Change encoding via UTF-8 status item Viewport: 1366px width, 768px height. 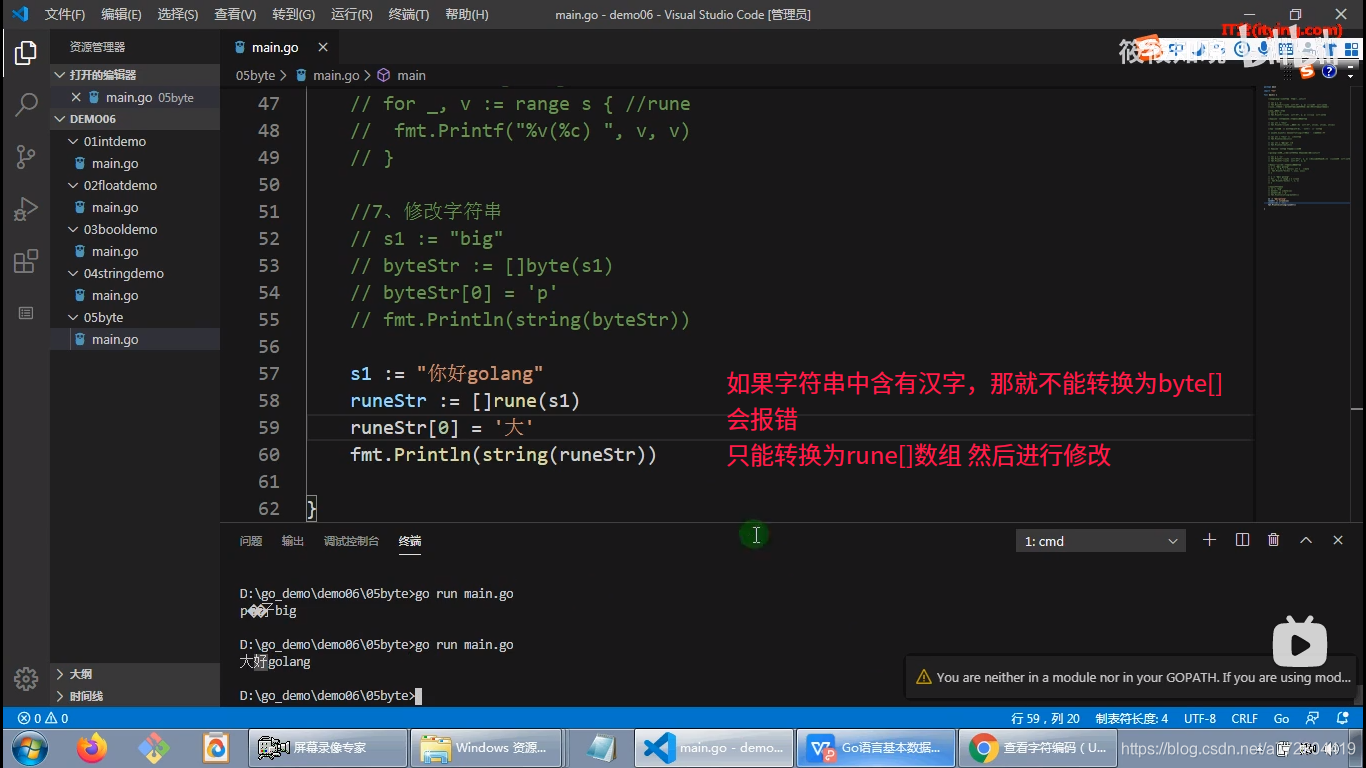pyautogui.click(x=1200, y=718)
